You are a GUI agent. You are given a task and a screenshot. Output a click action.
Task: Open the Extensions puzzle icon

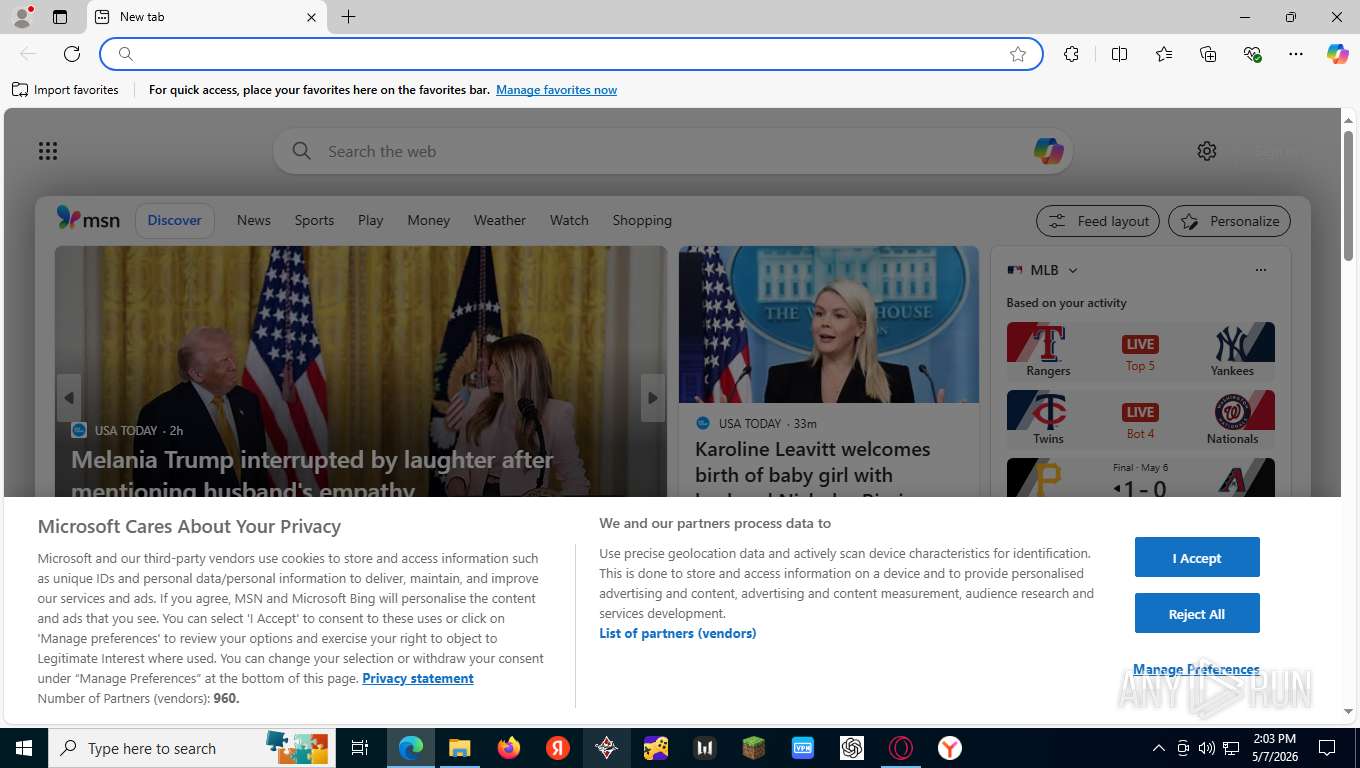coord(1071,54)
